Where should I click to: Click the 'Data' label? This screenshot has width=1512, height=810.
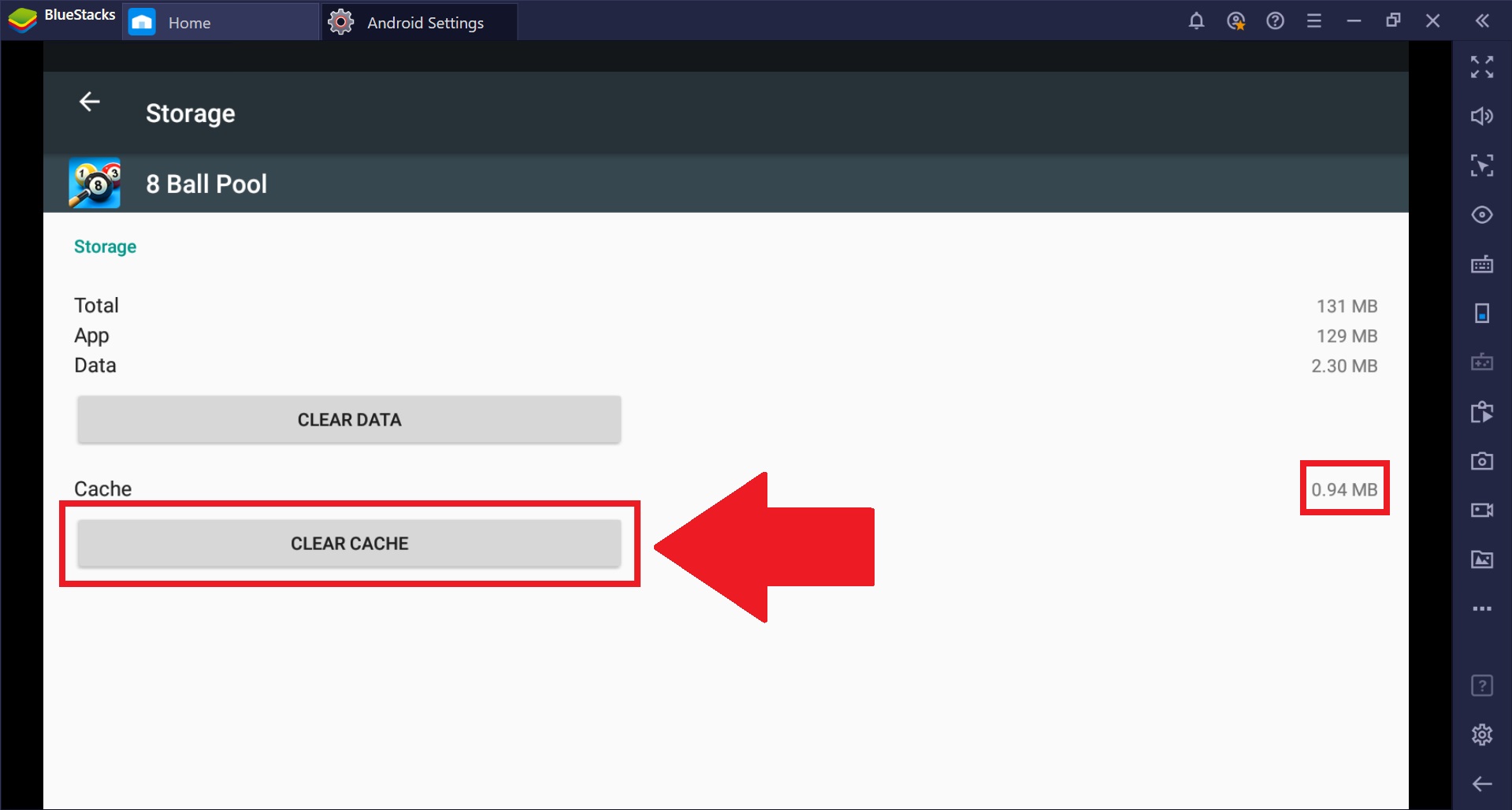click(95, 366)
